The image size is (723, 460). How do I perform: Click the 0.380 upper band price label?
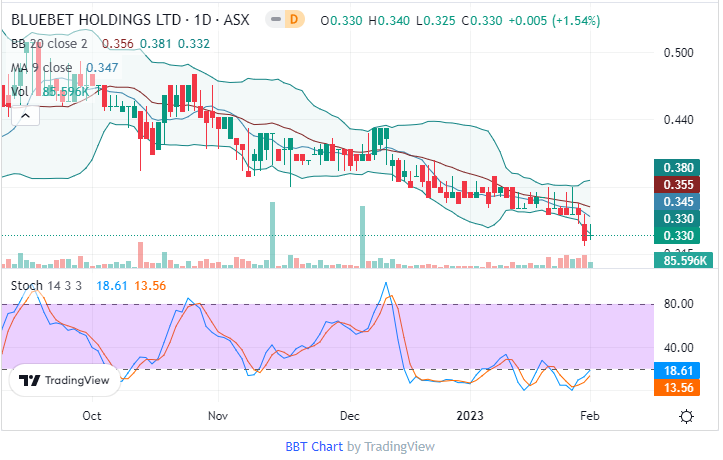click(679, 168)
